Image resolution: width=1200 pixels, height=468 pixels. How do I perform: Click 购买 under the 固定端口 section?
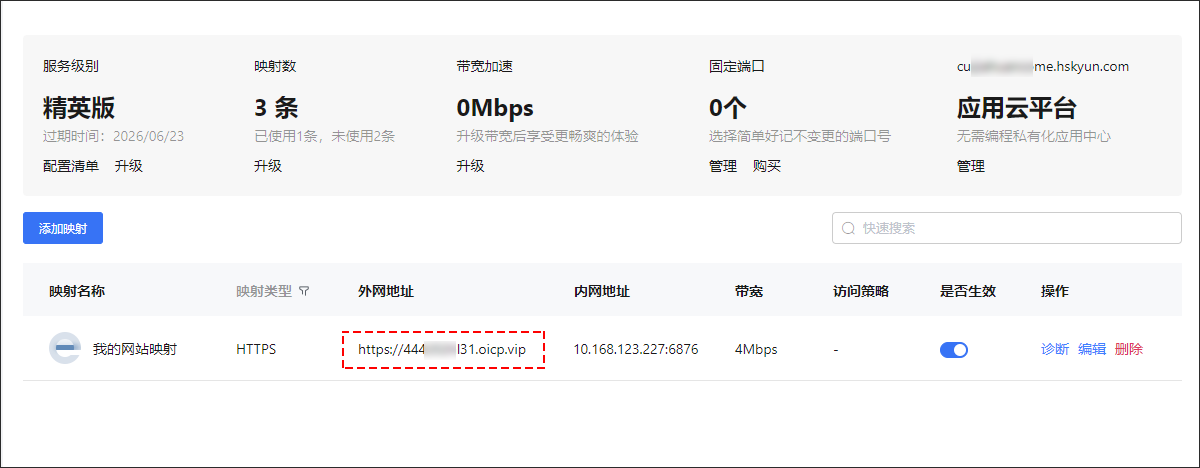point(767,166)
